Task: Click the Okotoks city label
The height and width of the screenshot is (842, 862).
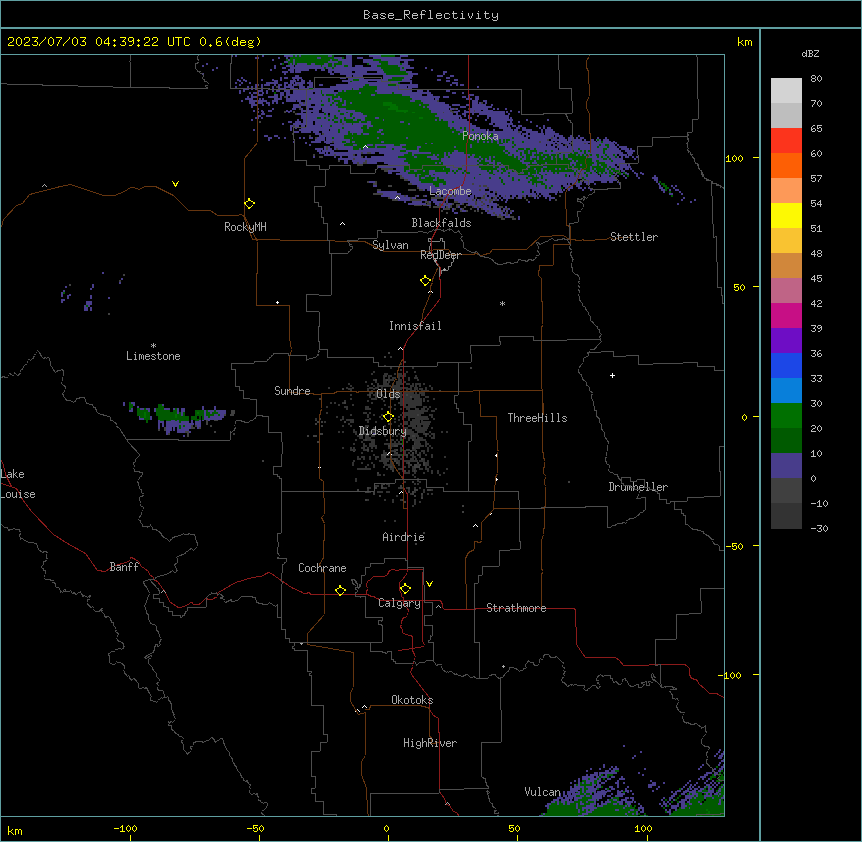Action: [x=412, y=700]
